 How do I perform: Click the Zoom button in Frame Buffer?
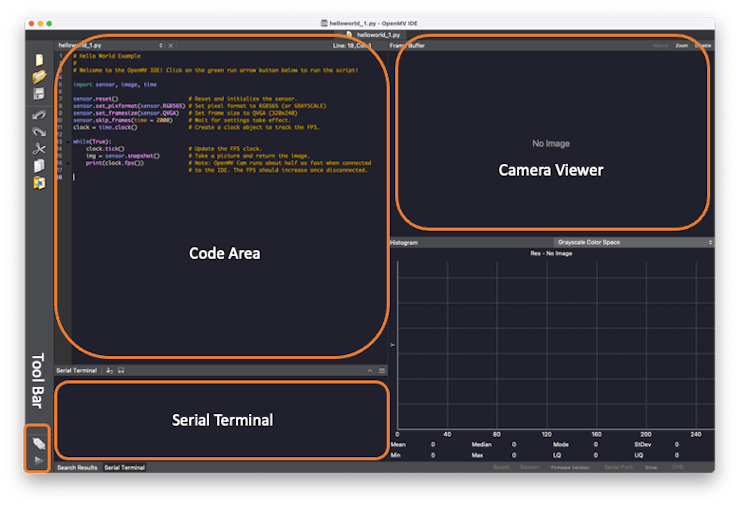[681, 45]
